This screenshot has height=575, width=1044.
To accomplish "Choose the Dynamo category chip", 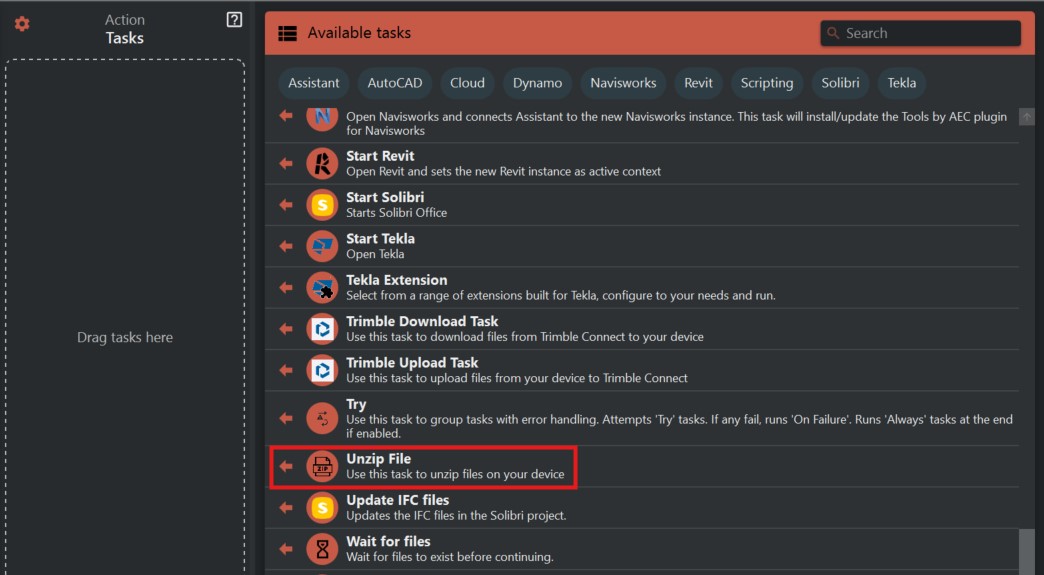I will click(x=537, y=83).
